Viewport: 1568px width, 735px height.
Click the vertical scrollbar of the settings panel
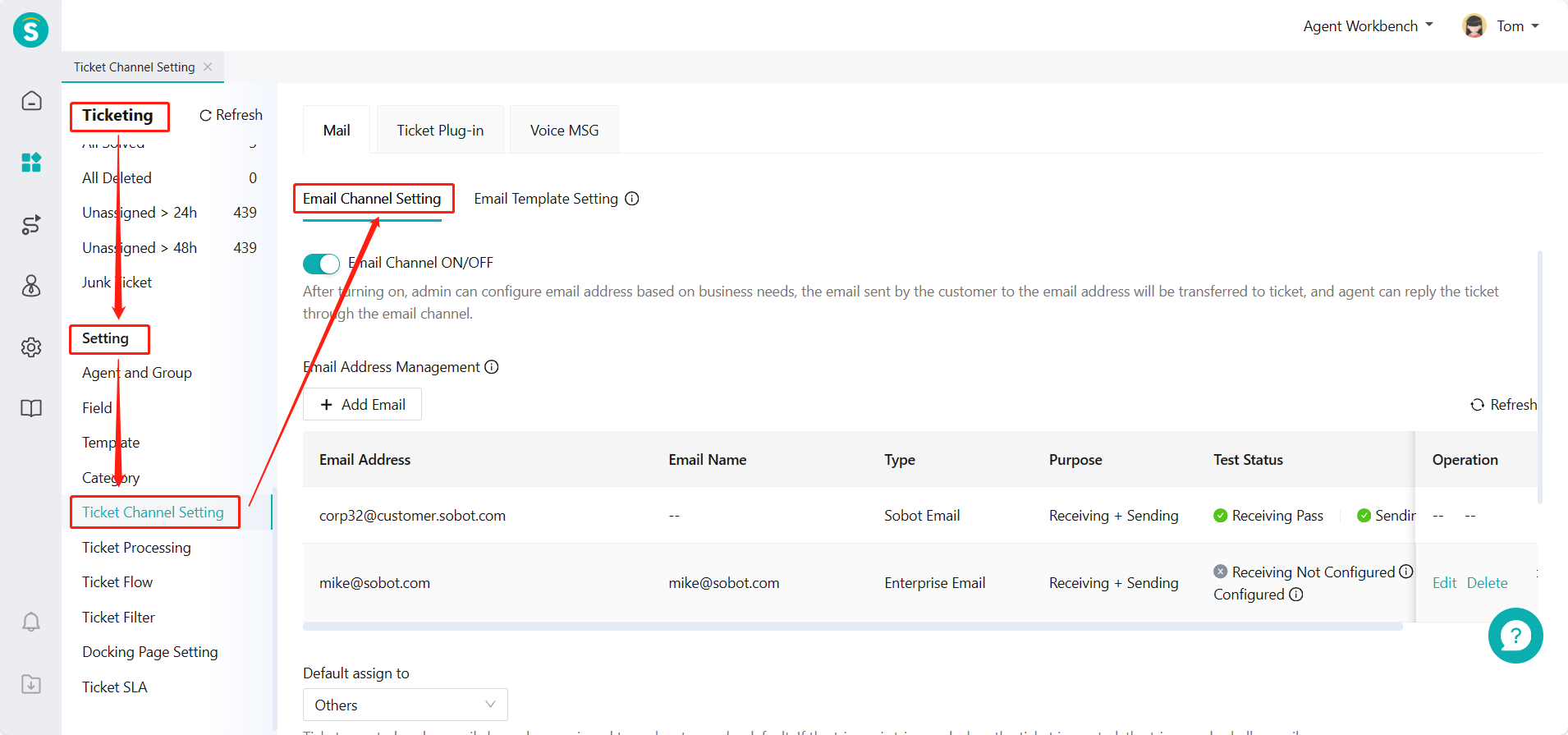1539,378
